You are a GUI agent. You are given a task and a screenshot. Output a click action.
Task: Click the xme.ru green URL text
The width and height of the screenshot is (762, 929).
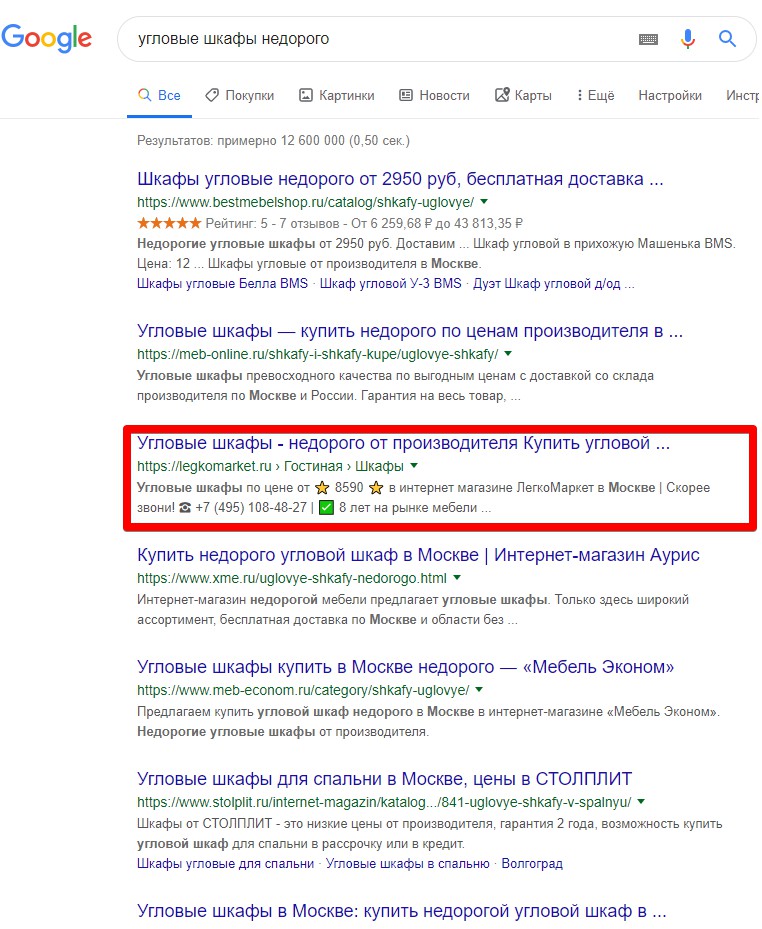click(x=292, y=578)
